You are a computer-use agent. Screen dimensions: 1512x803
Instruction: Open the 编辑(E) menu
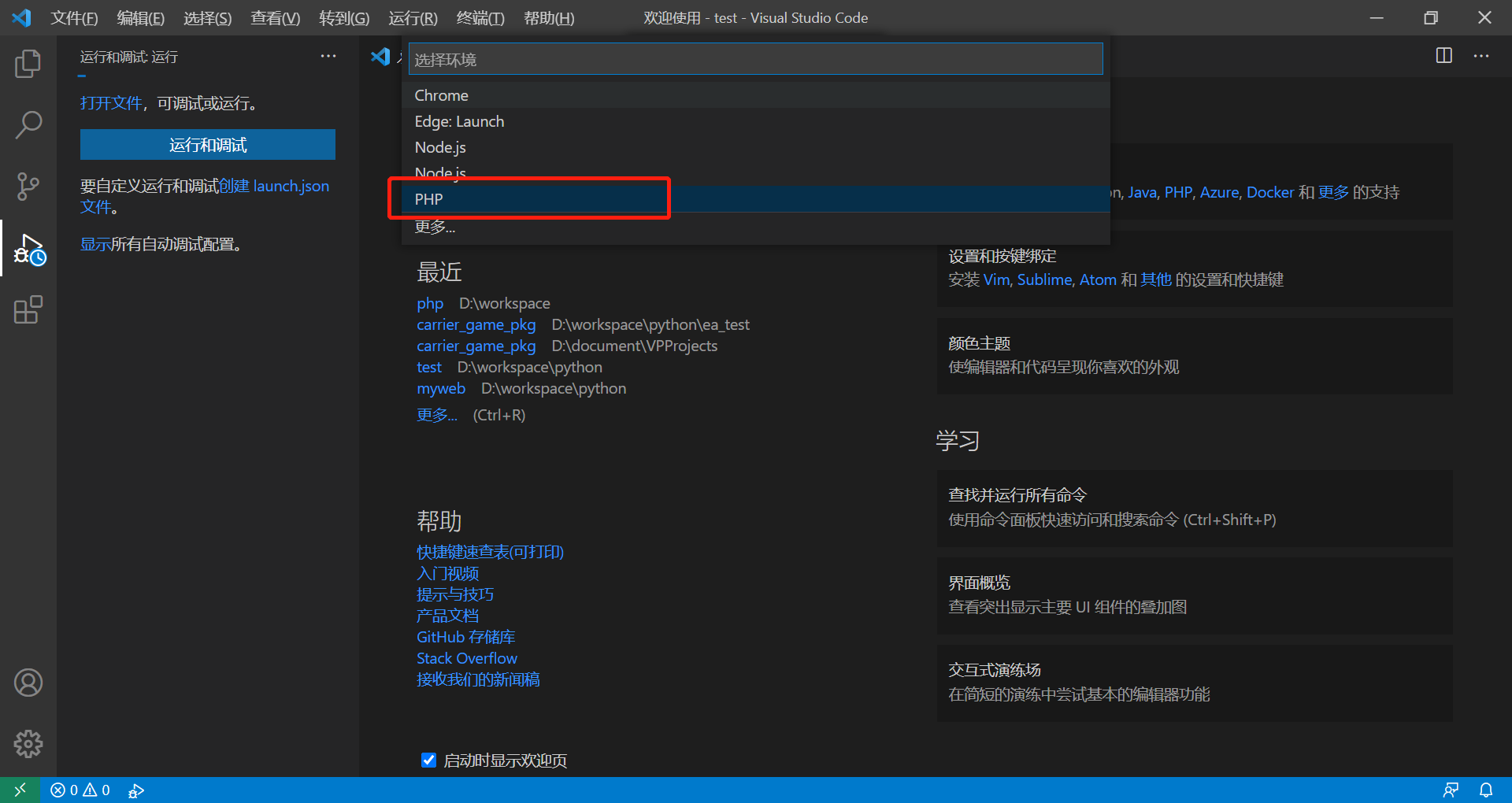pyautogui.click(x=141, y=18)
